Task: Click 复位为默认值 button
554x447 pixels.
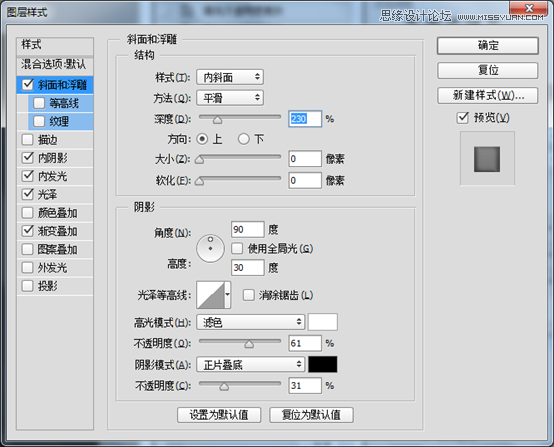Action: click(x=311, y=415)
